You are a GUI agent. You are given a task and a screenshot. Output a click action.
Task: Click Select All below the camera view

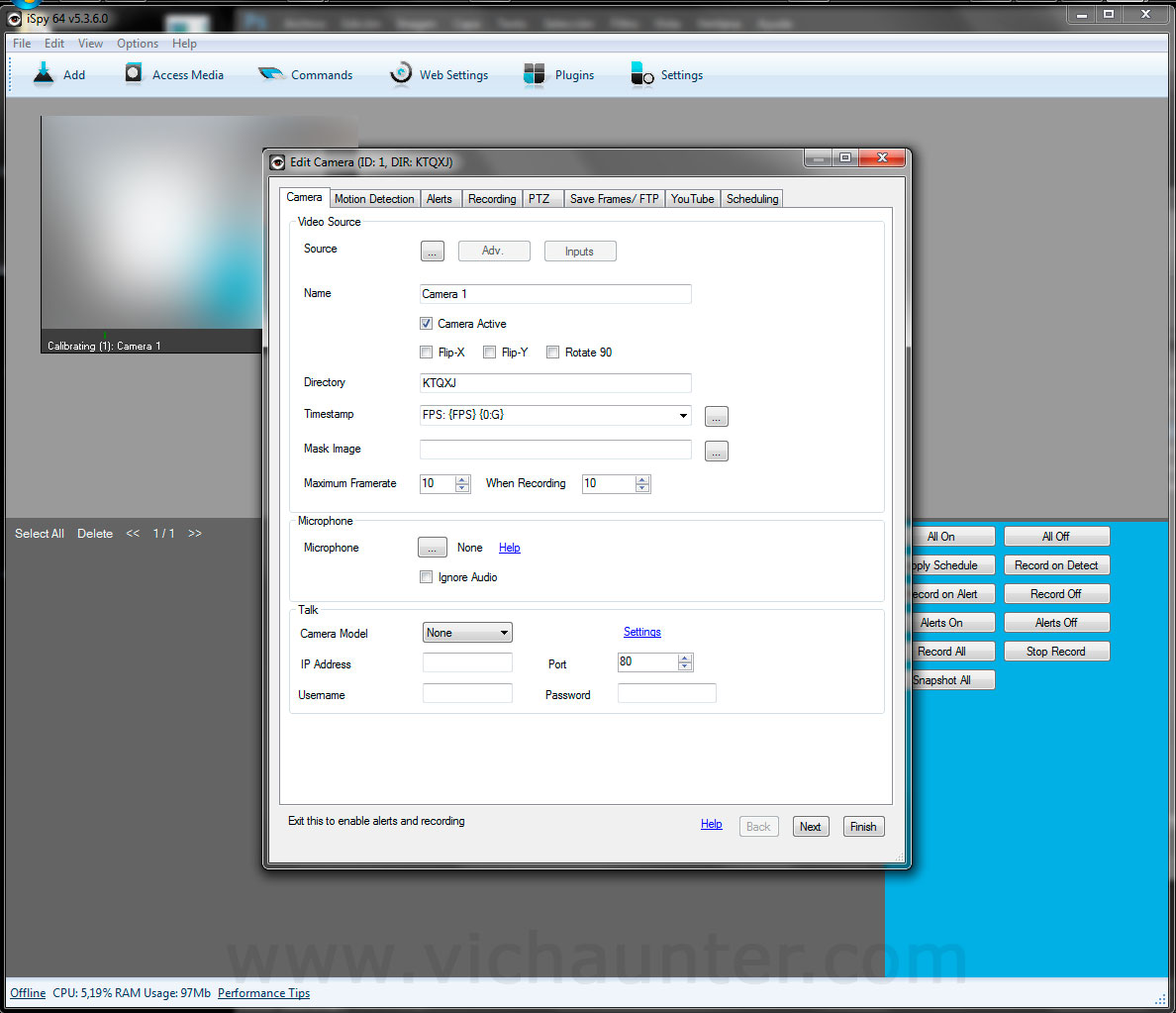pos(40,534)
